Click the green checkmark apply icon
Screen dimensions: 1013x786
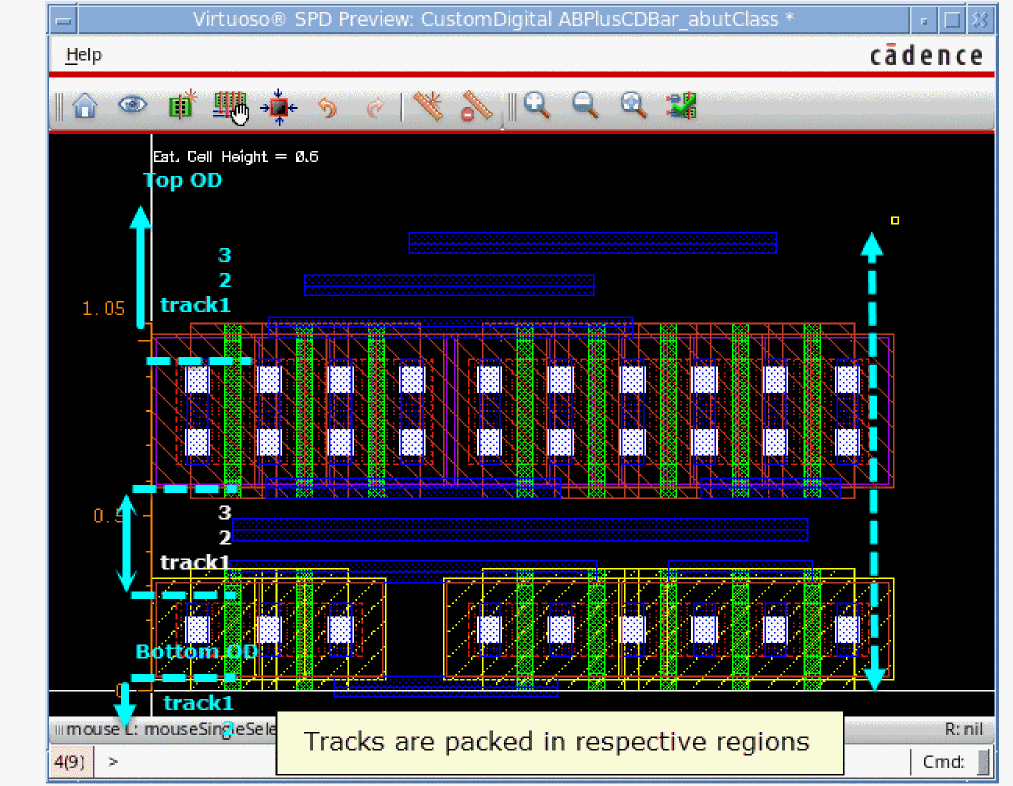pyautogui.click(x=682, y=106)
